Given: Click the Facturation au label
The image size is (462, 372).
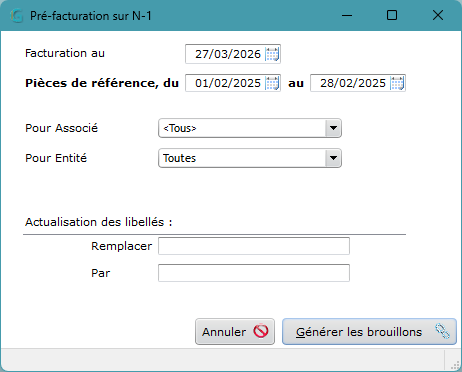Looking at the screenshot, I should (x=65, y=53).
